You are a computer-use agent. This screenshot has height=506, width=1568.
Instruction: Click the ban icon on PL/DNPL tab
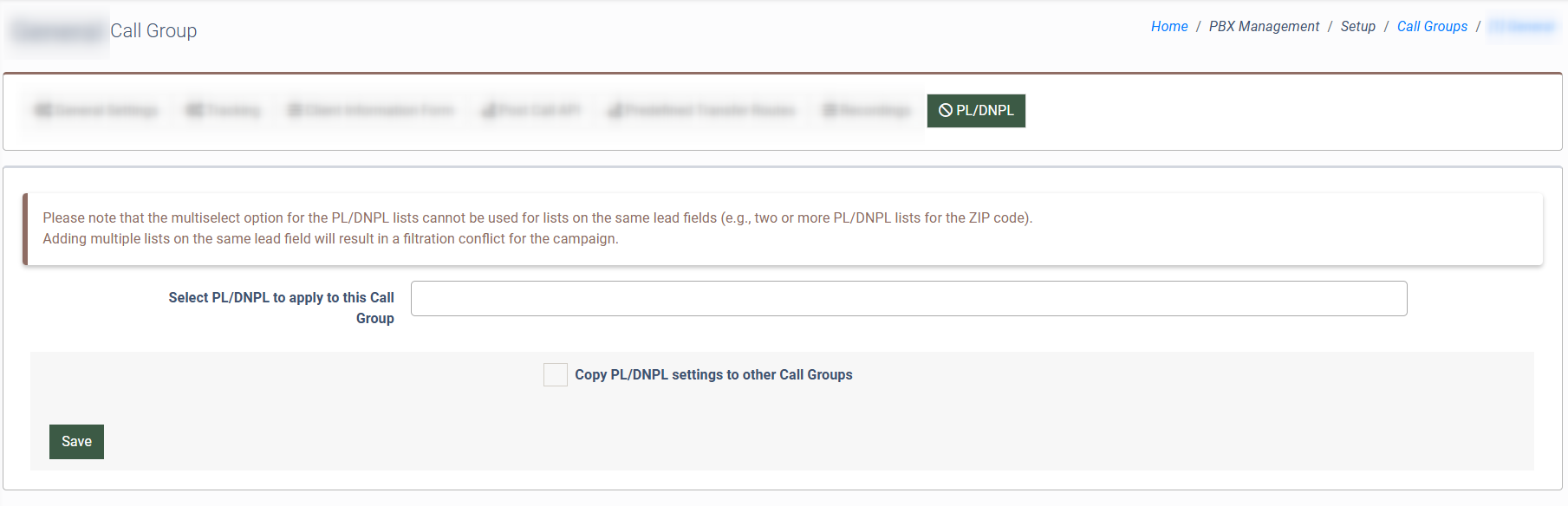tap(946, 111)
